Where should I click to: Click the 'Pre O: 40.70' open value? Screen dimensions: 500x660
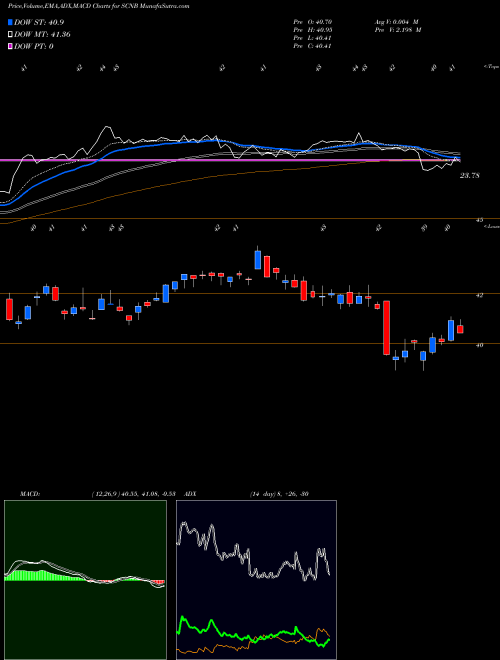(x=313, y=21)
